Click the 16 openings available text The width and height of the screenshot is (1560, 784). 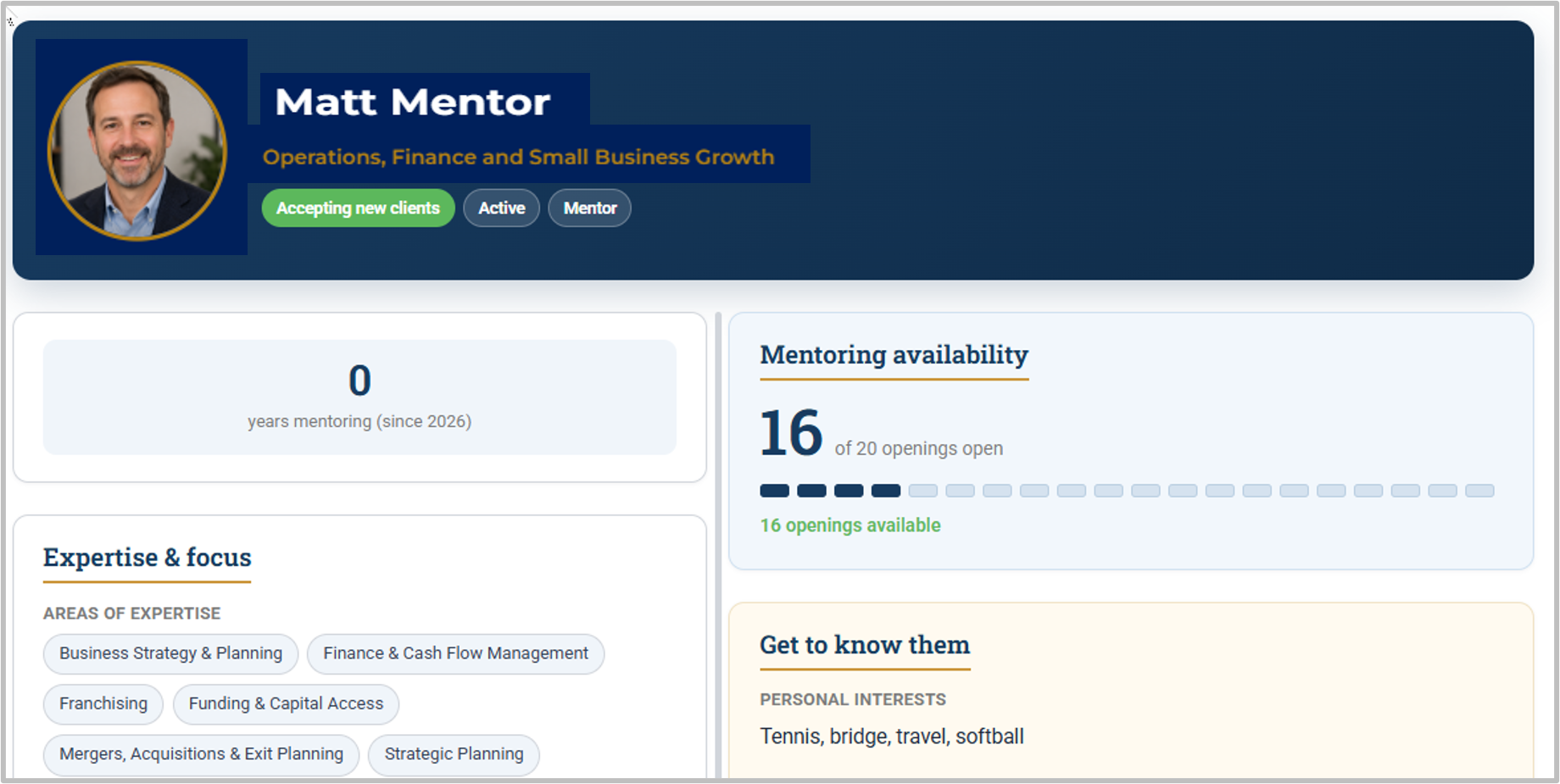click(850, 525)
